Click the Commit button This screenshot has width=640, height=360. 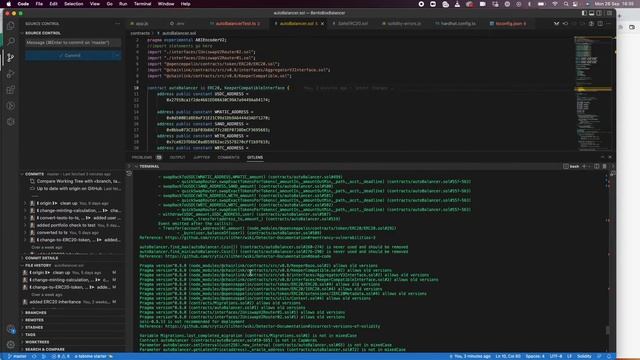(x=69, y=56)
